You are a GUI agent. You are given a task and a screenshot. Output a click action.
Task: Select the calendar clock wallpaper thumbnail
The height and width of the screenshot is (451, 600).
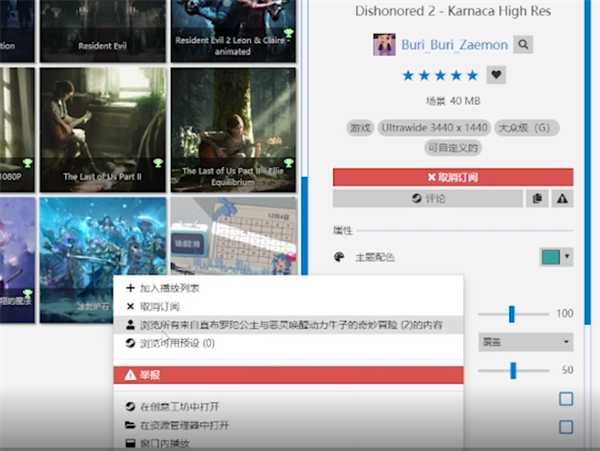click(233, 236)
